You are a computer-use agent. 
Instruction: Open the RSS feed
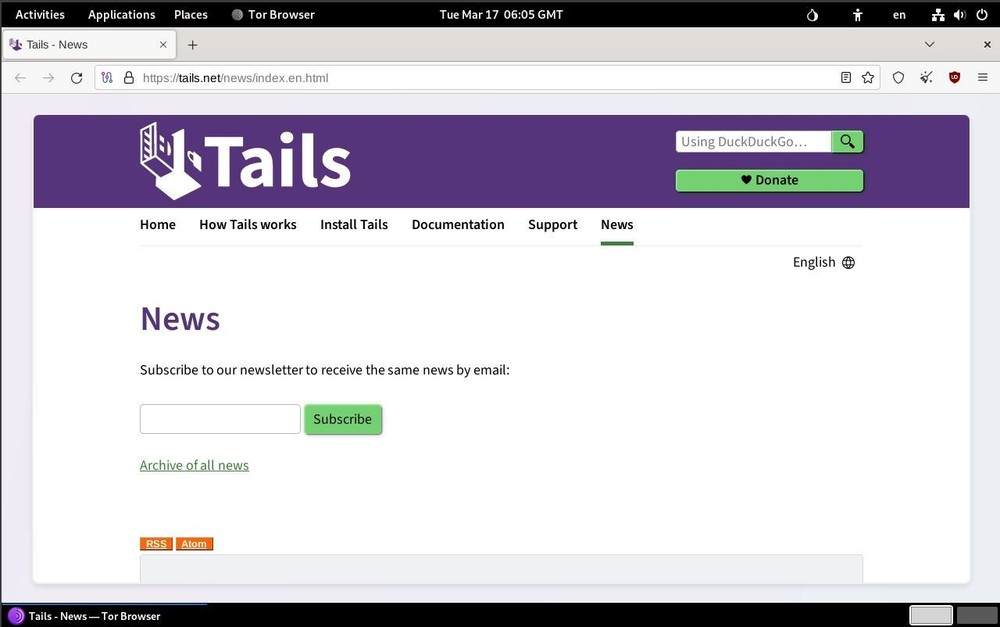click(155, 543)
